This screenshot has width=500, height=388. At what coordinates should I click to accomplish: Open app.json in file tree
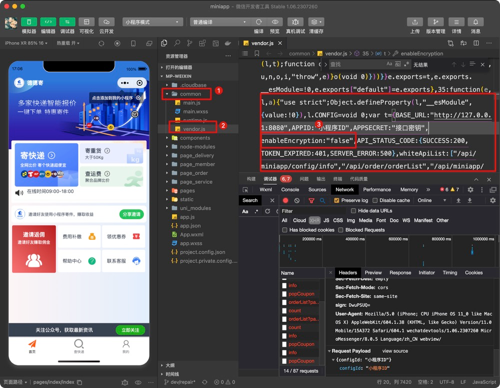[x=190, y=226]
